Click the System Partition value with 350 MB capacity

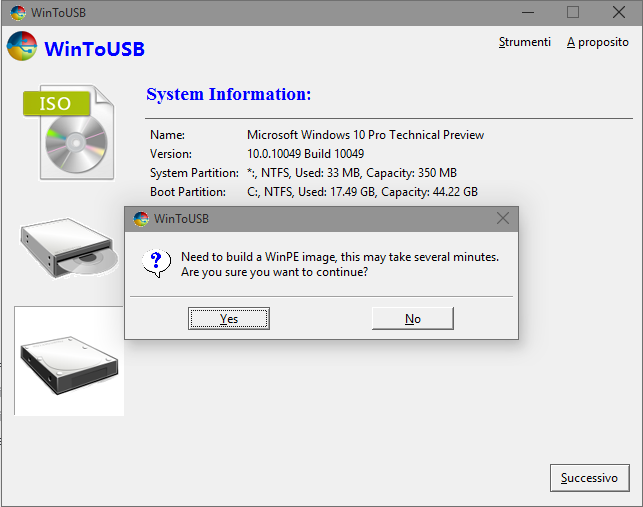pos(352,173)
